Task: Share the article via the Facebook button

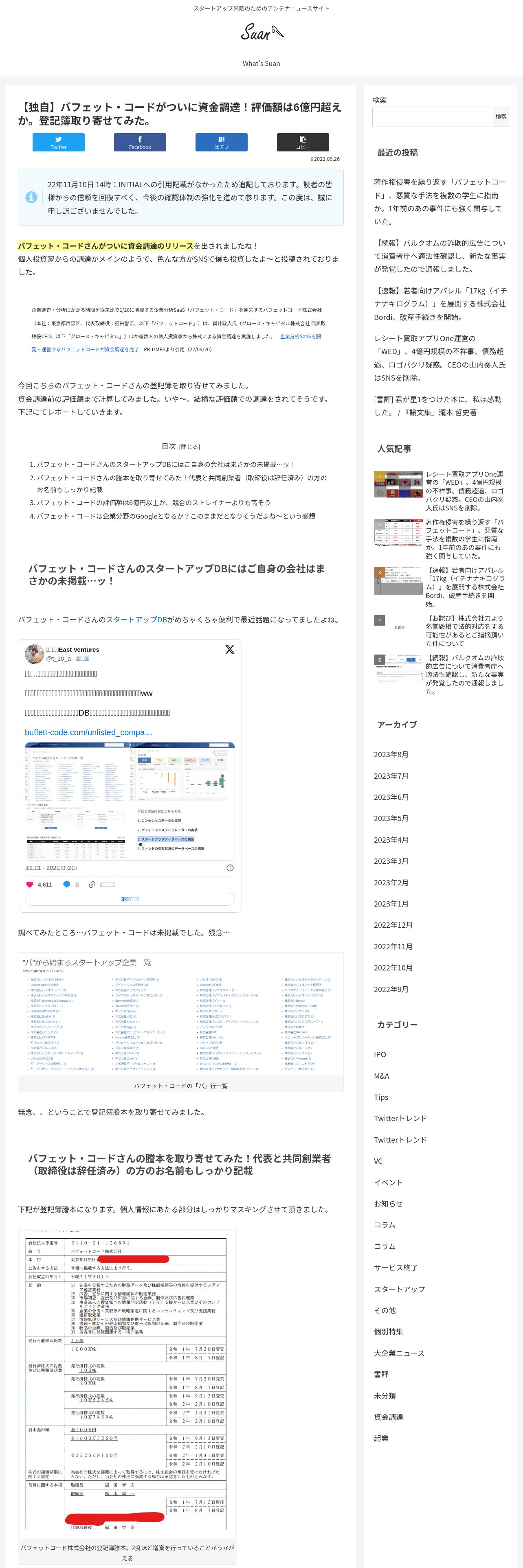Action: point(140,142)
